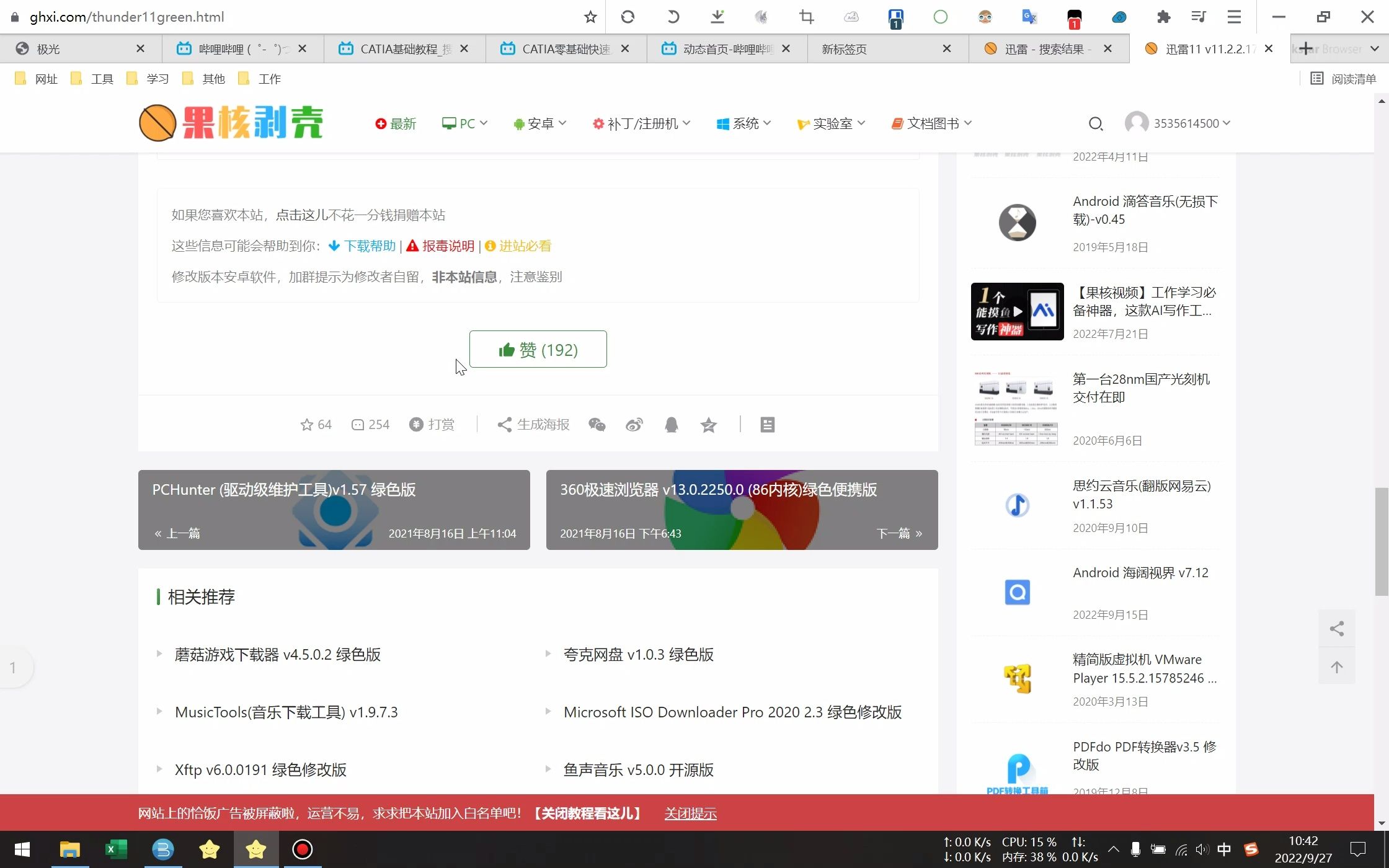Viewport: 1389px width, 868px height.
Task: Expand the 系统 menu dropdown
Action: click(x=743, y=123)
